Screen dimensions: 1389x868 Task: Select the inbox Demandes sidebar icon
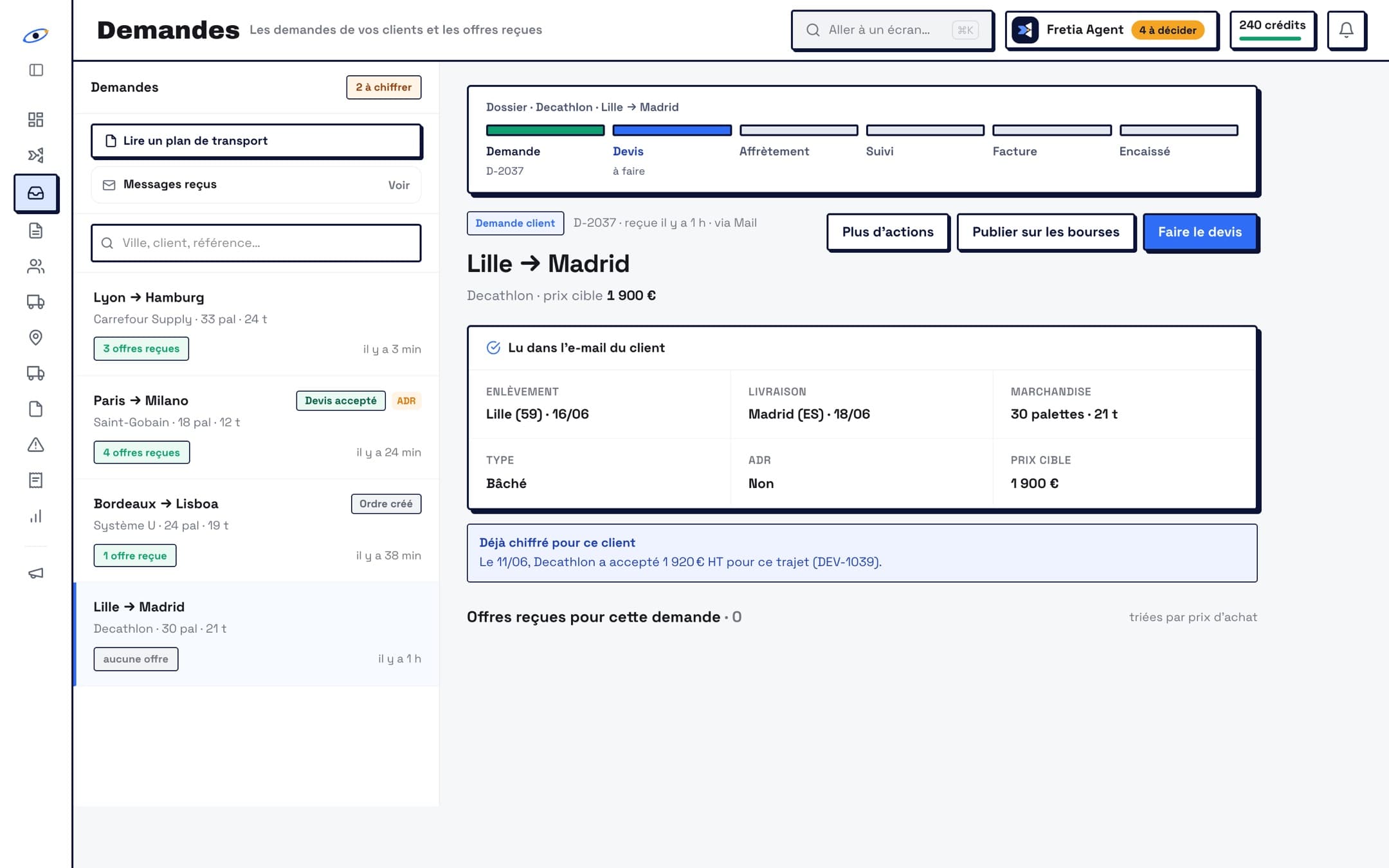click(36, 193)
